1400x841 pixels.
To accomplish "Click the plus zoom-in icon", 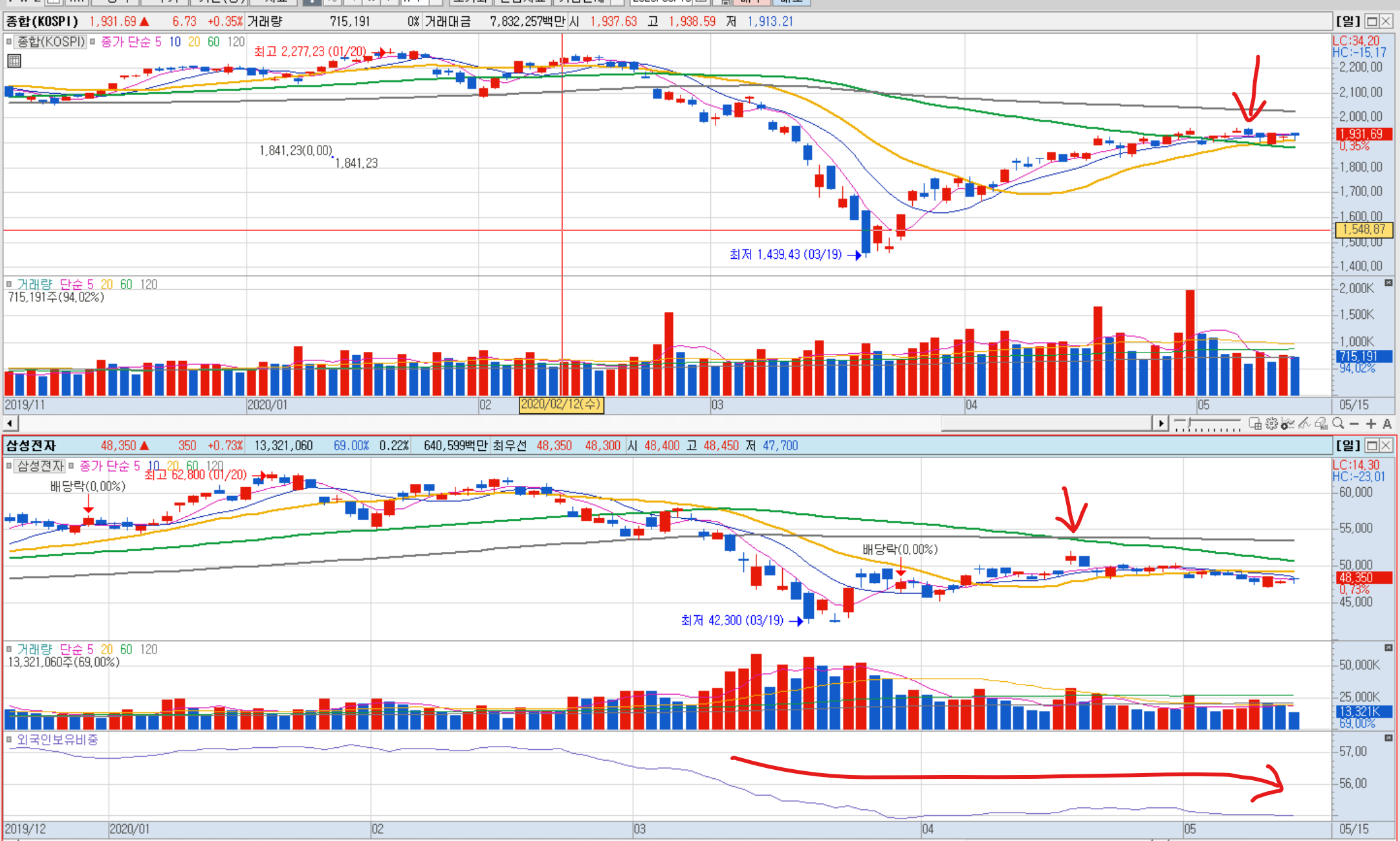I will [1371, 424].
